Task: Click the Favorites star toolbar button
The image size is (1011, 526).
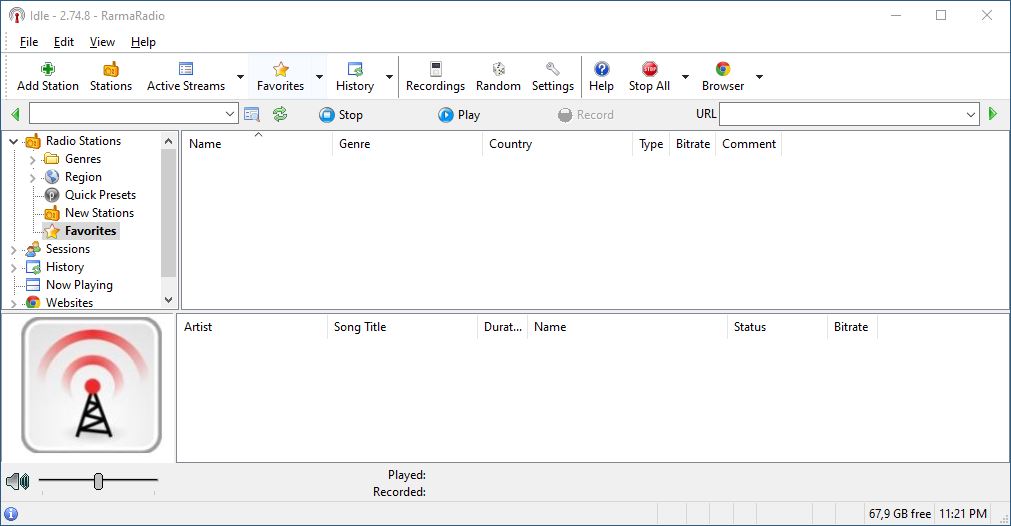Action: (280, 77)
